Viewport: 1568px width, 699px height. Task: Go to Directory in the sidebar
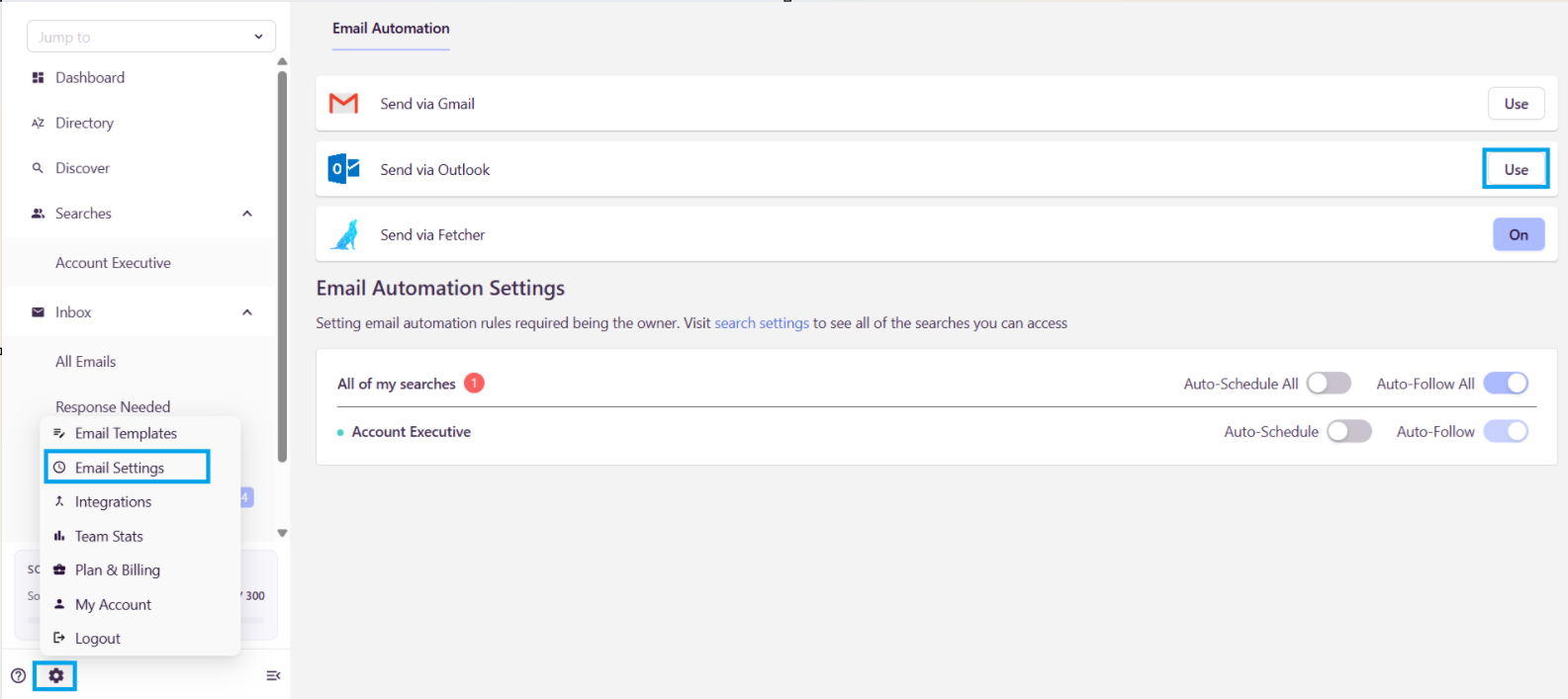[84, 123]
